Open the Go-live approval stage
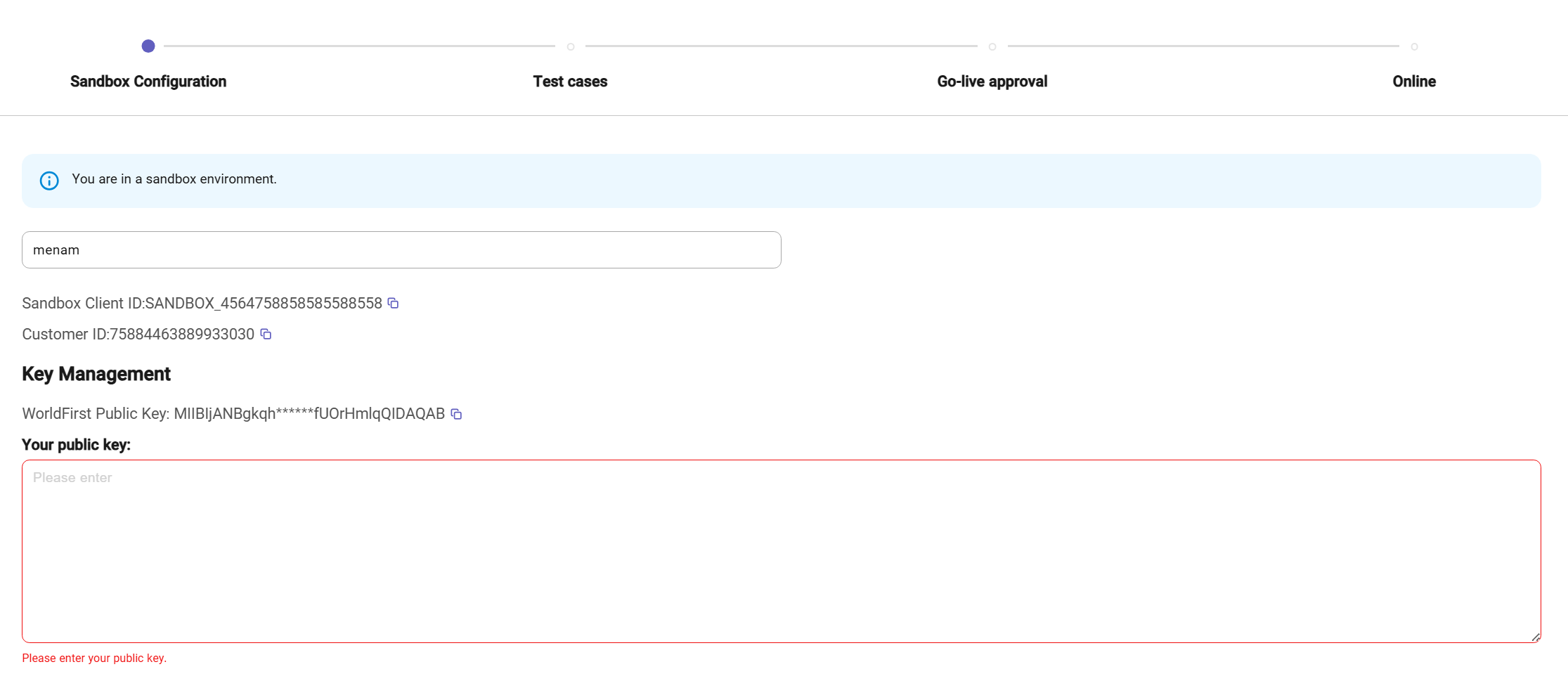The height and width of the screenshot is (681, 1568). [x=992, y=81]
